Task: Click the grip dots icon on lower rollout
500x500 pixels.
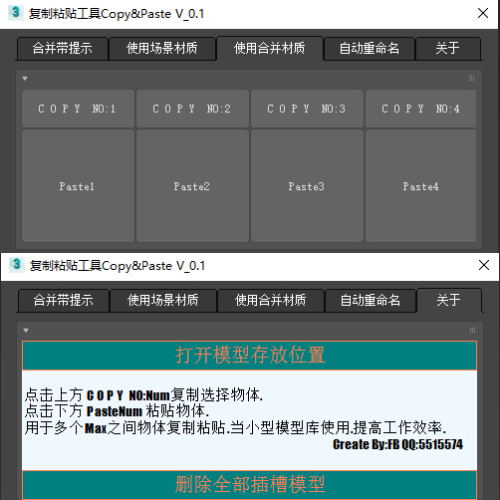Action: pos(472,330)
